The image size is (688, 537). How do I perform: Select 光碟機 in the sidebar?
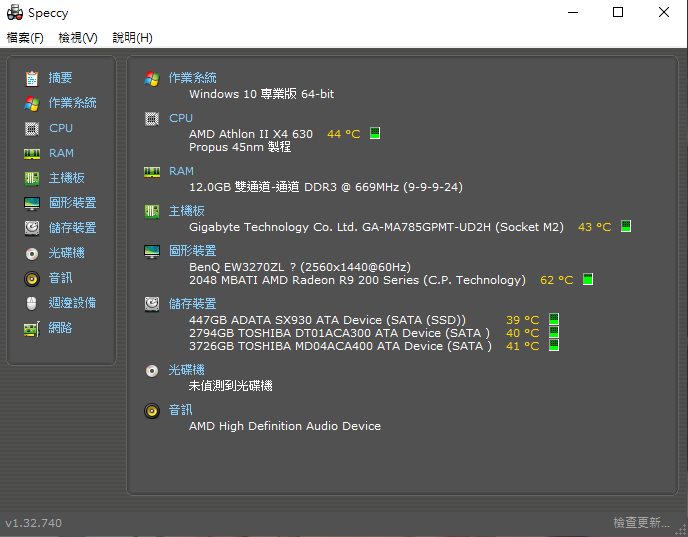click(66, 253)
